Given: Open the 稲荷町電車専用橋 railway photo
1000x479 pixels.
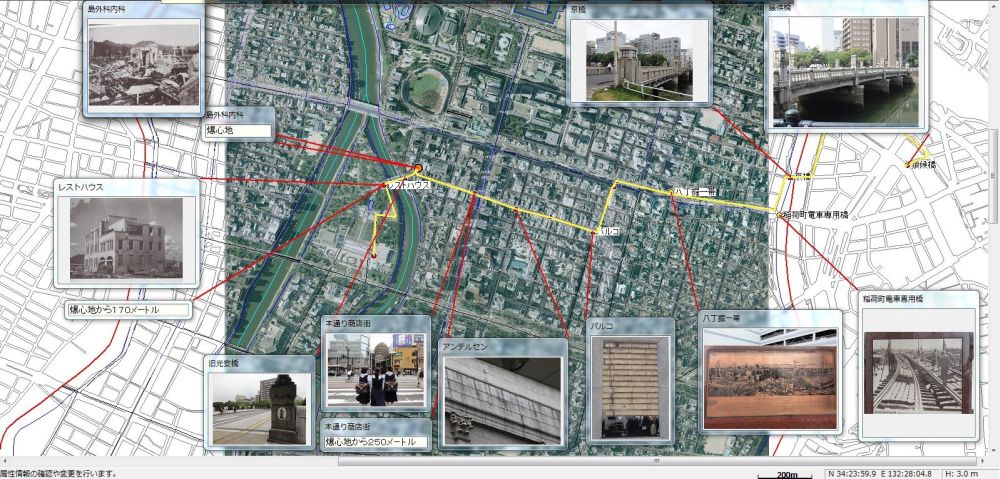Looking at the screenshot, I should point(918,374).
